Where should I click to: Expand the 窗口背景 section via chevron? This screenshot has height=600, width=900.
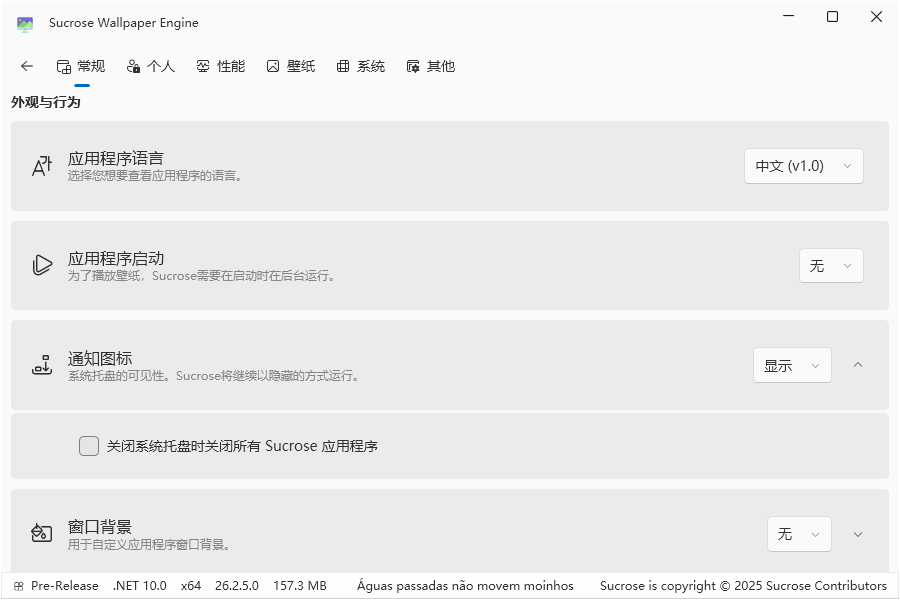[x=858, y=534]
